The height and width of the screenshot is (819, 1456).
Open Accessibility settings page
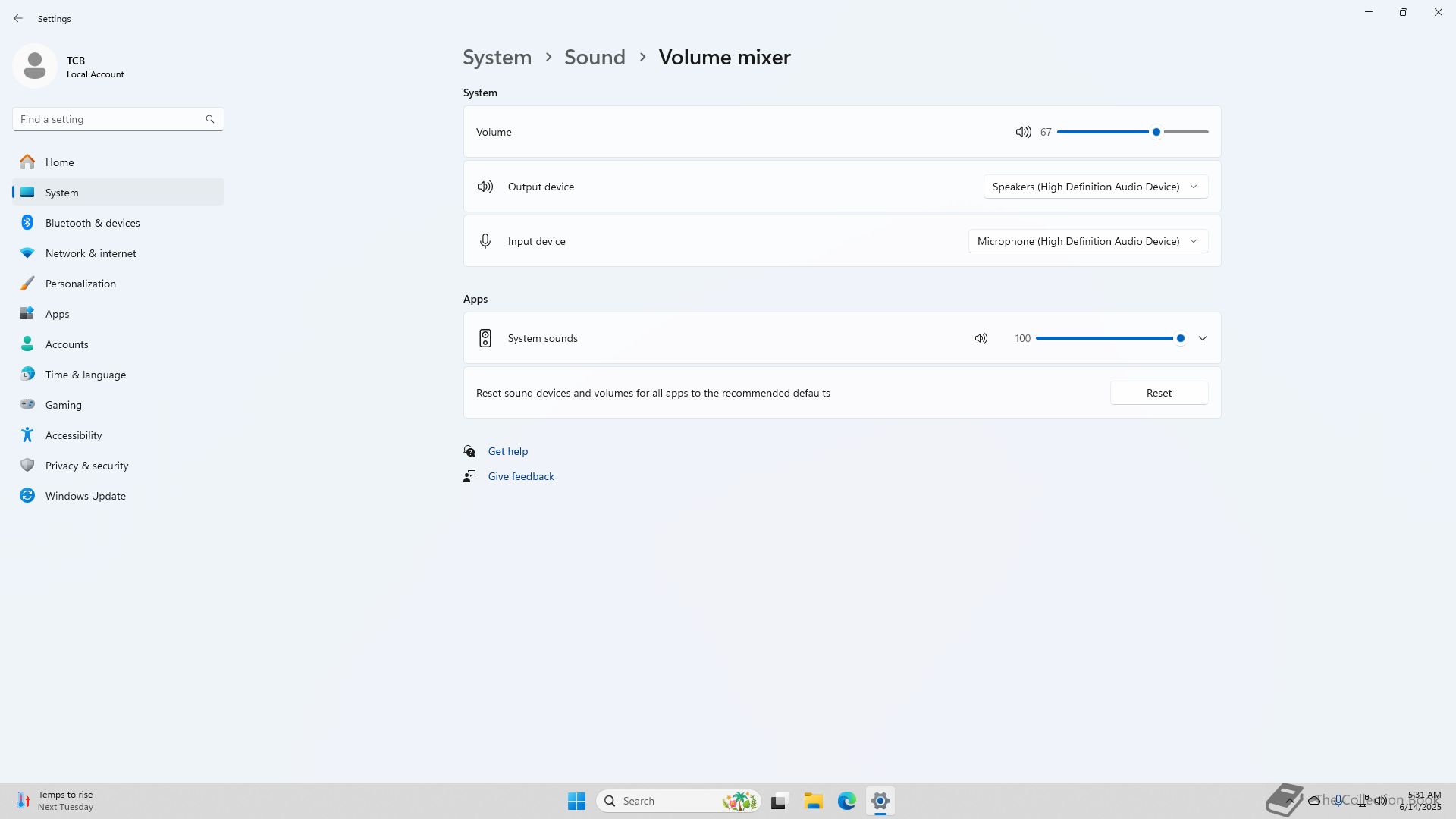(x=74, y=435)
